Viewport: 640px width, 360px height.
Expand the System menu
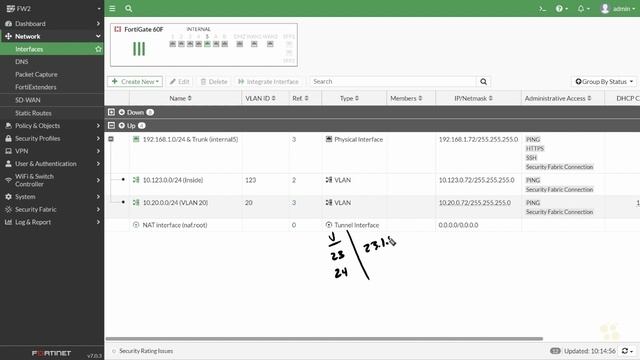point(52,197)
